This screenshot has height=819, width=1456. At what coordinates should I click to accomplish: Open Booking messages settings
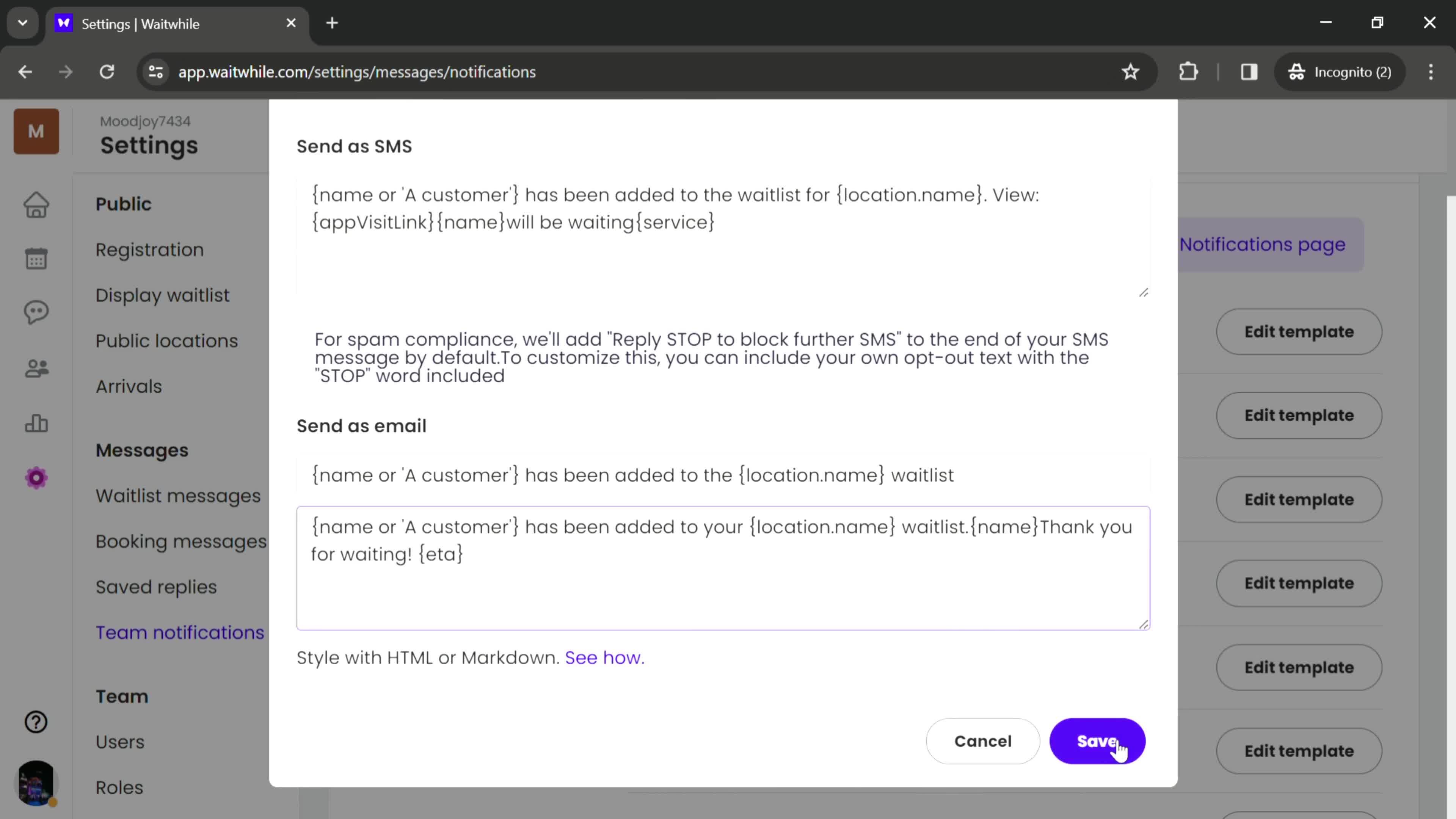point(181,541)
